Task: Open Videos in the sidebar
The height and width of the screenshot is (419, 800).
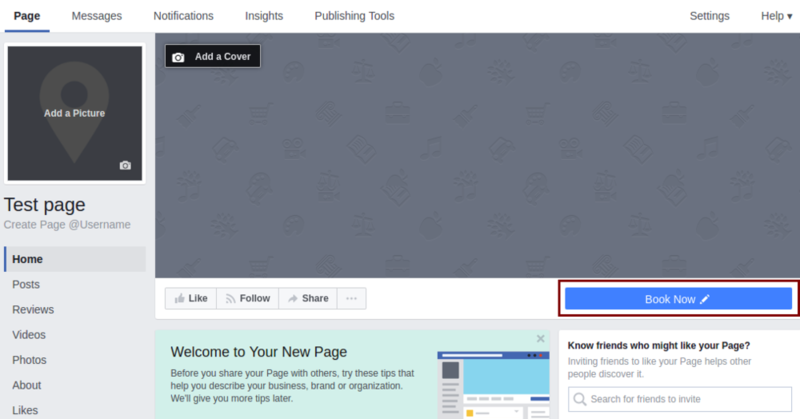Action: pyautogui.click(x=29, y=335)
